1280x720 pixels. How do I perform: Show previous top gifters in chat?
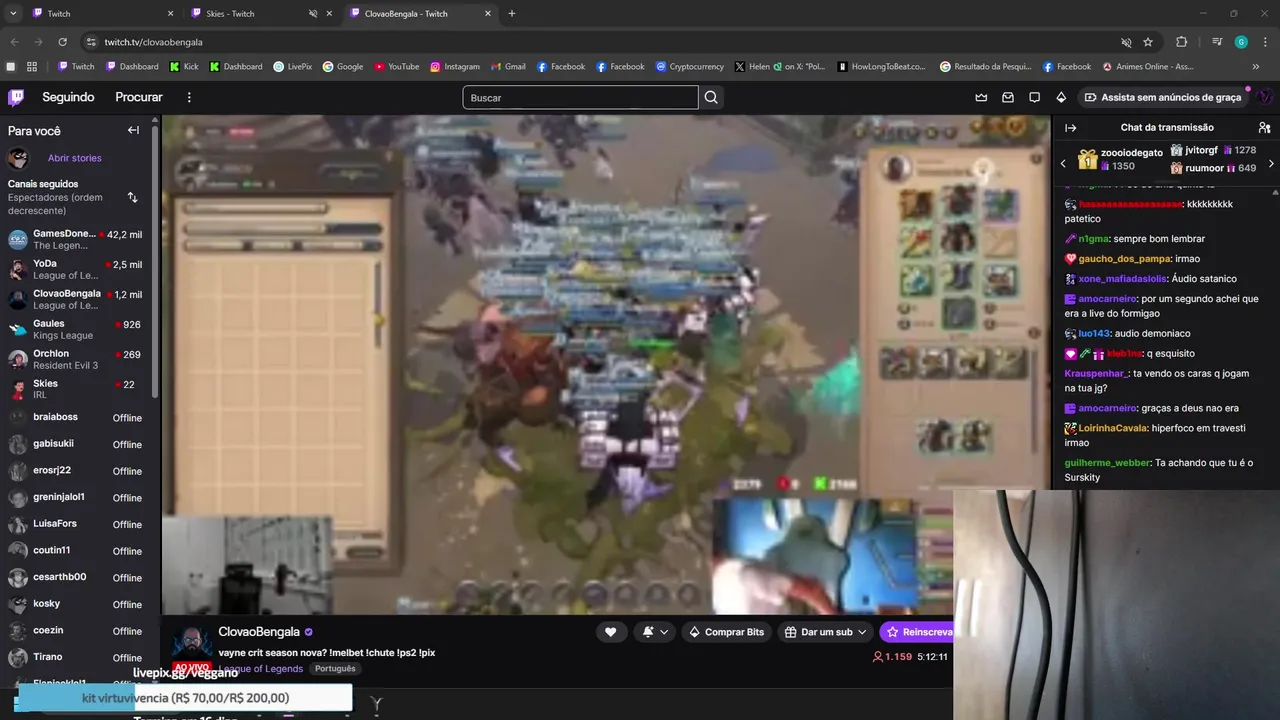tap(1063, 163)
